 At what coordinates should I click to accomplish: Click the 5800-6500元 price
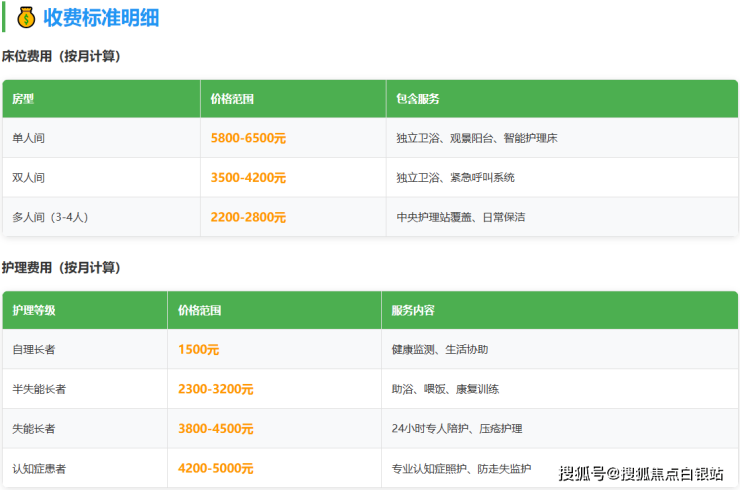248,138
